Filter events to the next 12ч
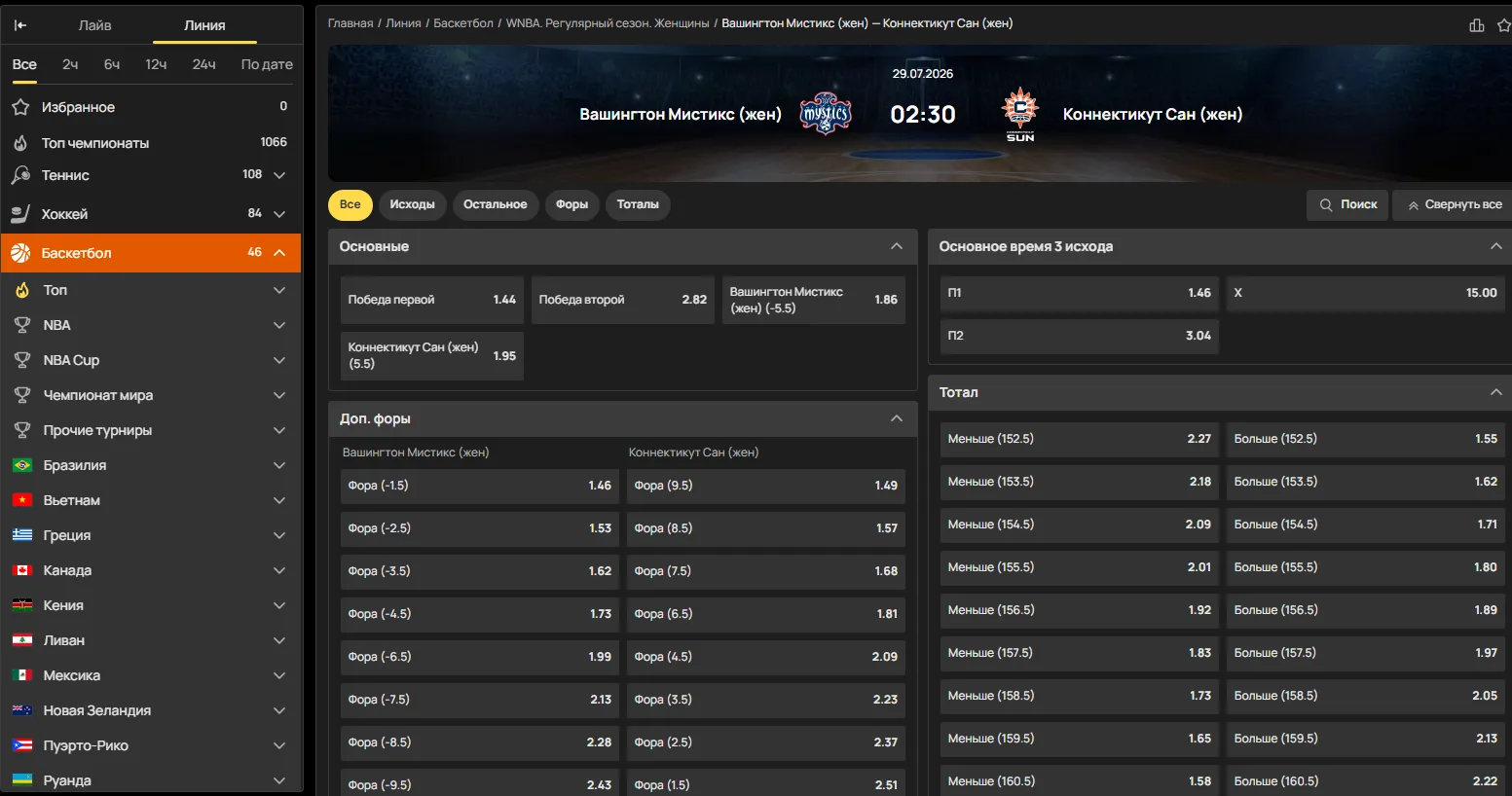This screenshot has width=1512, height=796. (x=156, y=64)
